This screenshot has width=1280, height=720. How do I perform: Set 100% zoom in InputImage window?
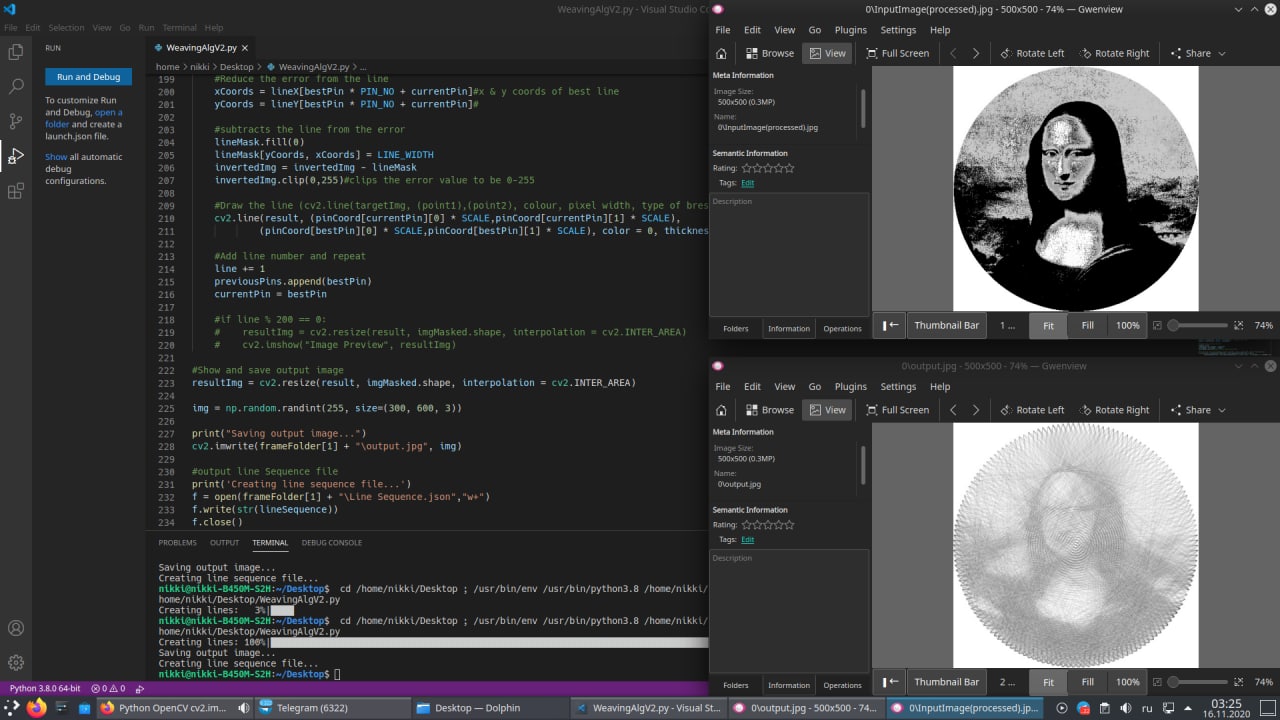[1127, 325]
